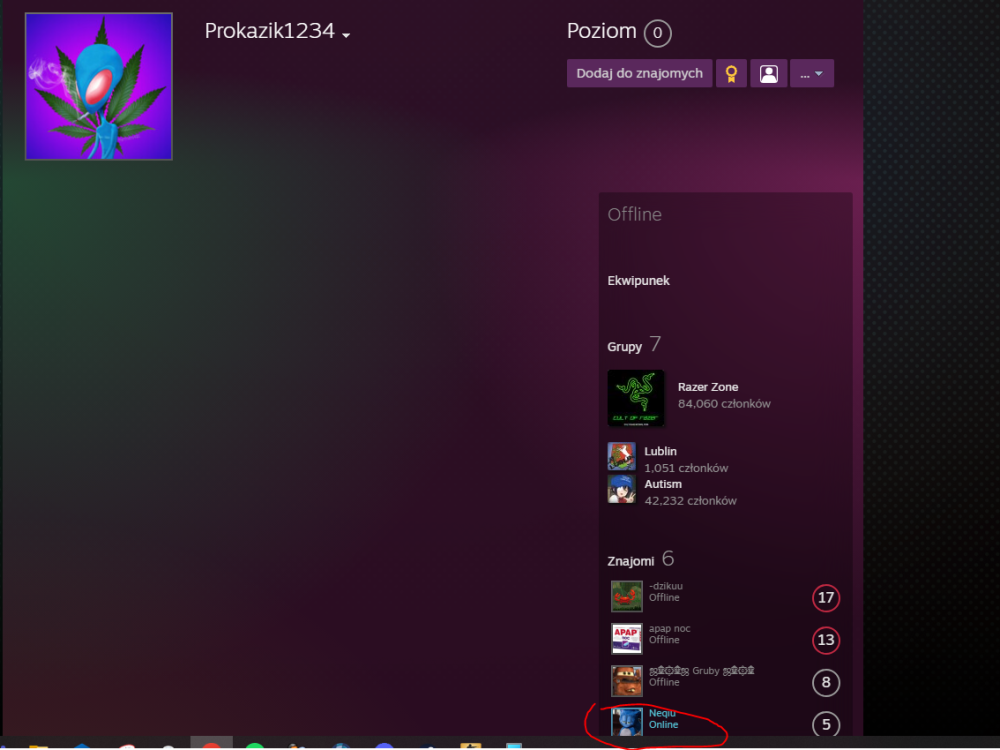Open the Grupy groups list link

click(x=624, y=347)
